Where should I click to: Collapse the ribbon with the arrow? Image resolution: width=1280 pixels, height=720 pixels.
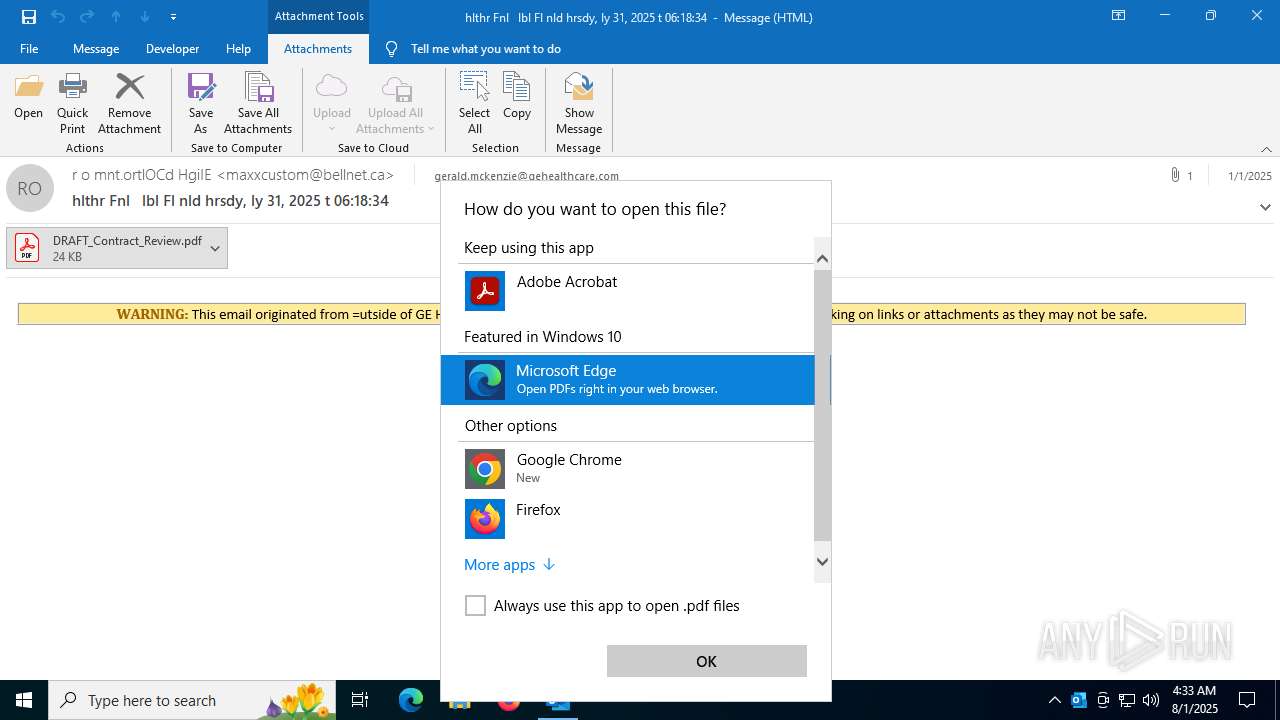(1266, 149)
